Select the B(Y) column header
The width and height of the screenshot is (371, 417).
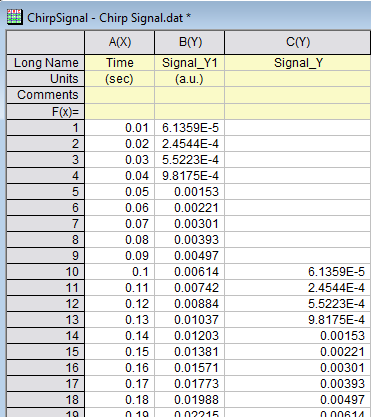tap(190, 42)
